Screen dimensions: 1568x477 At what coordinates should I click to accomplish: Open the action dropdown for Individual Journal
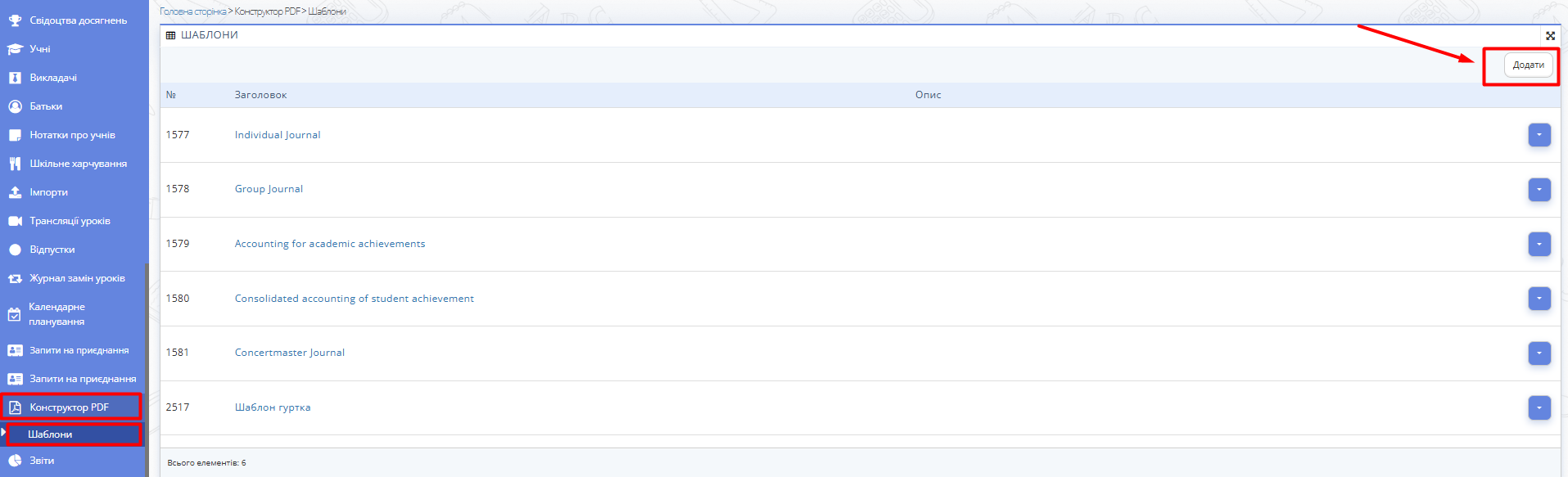point(1539,135)
